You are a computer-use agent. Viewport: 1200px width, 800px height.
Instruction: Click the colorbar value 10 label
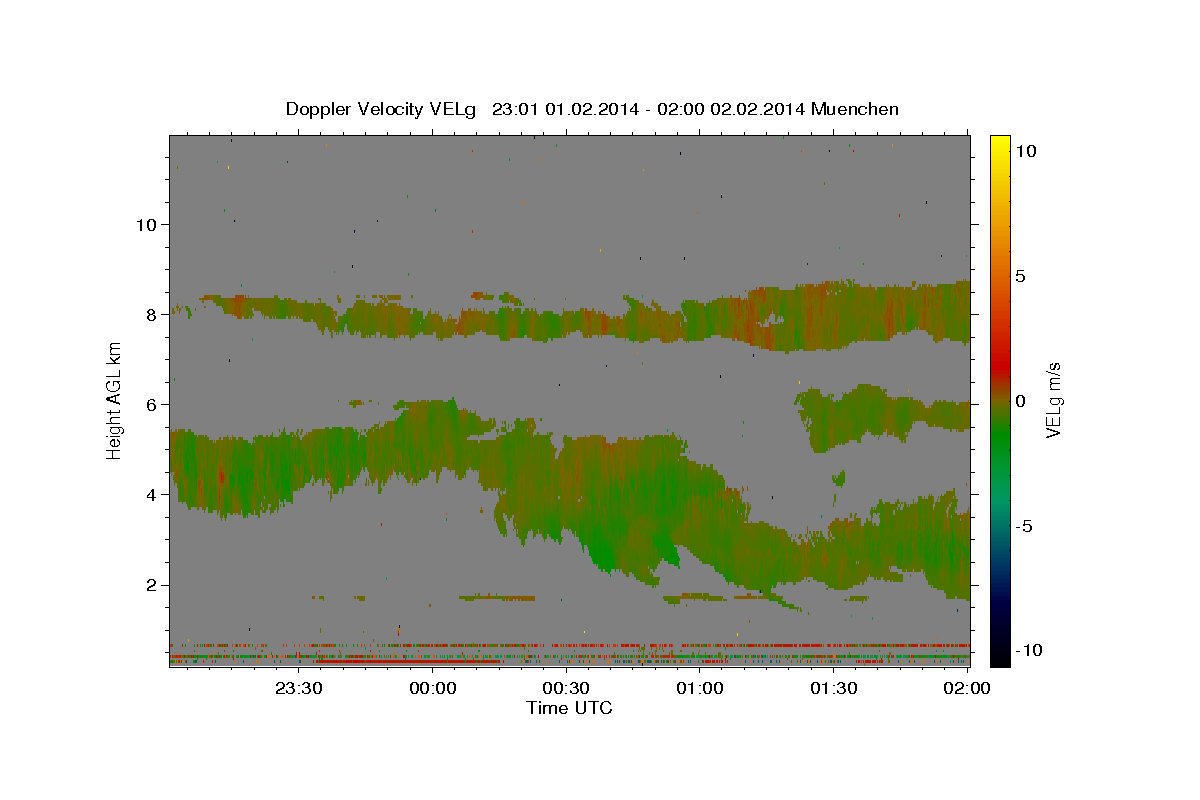point(1025,151)
